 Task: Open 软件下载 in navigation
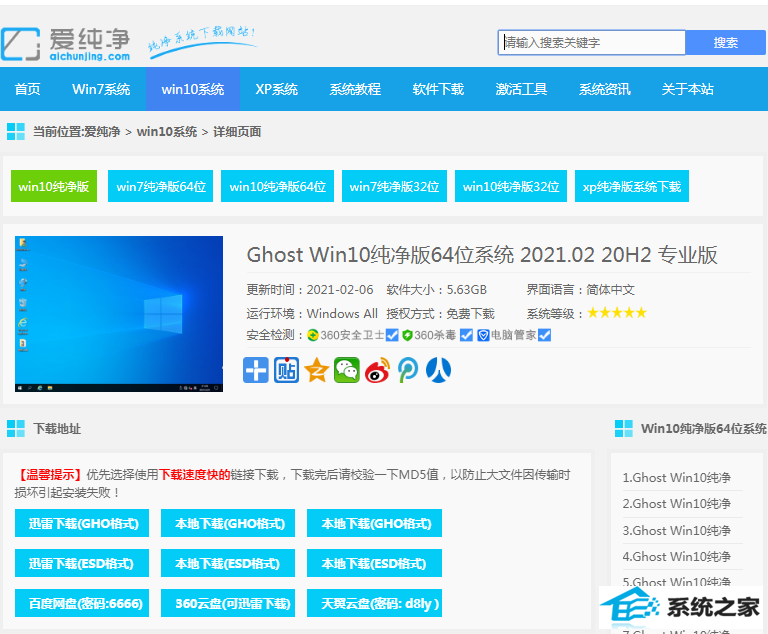[438, 89]
